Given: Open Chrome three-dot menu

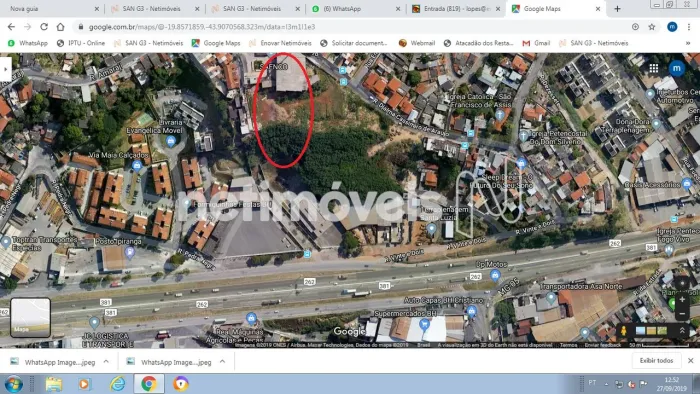Looking at the screenshot, I should [689, 27].
